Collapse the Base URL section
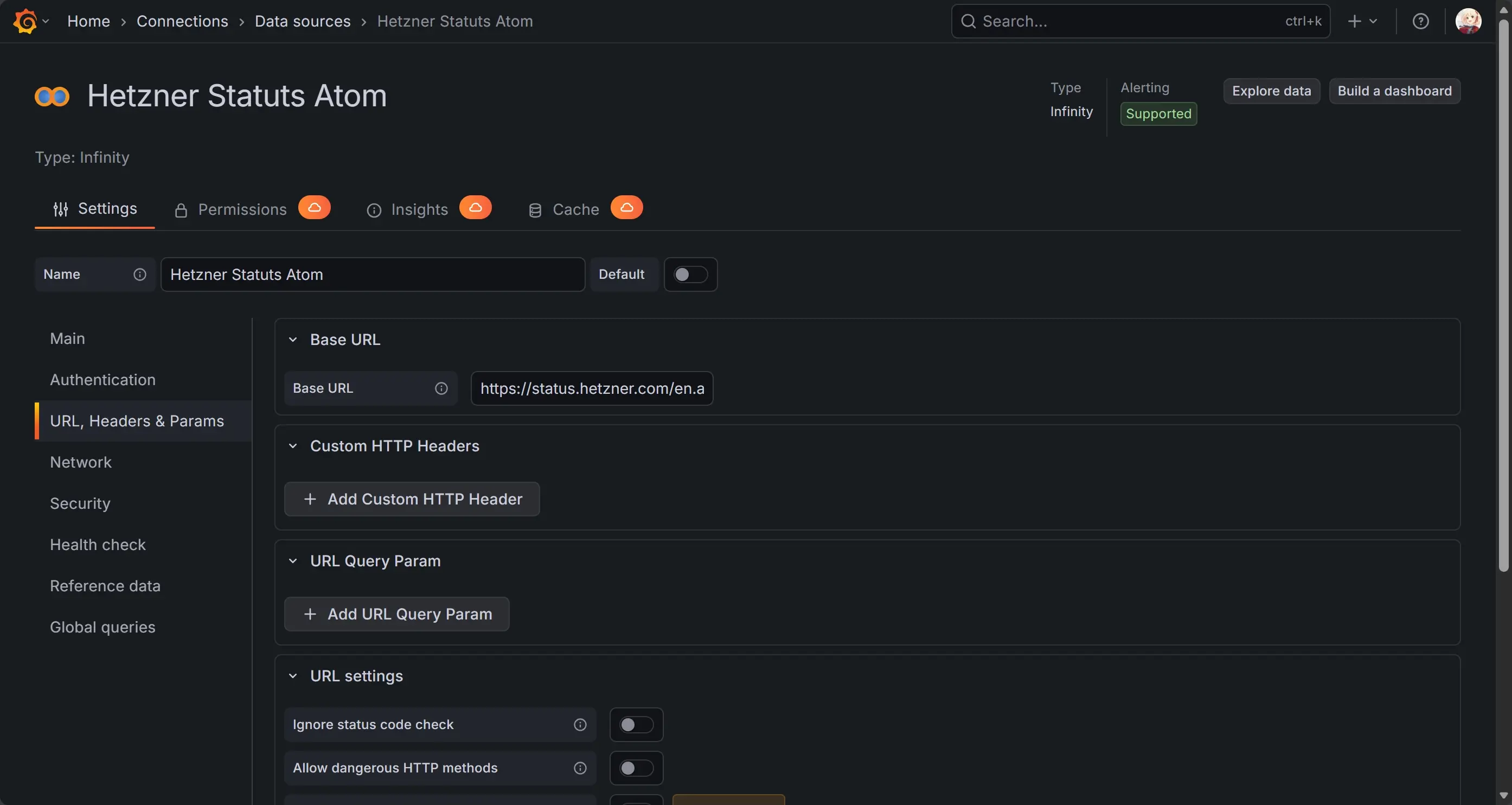The height and width of the screenshot is (805, 1512). [x=293, y=340]
